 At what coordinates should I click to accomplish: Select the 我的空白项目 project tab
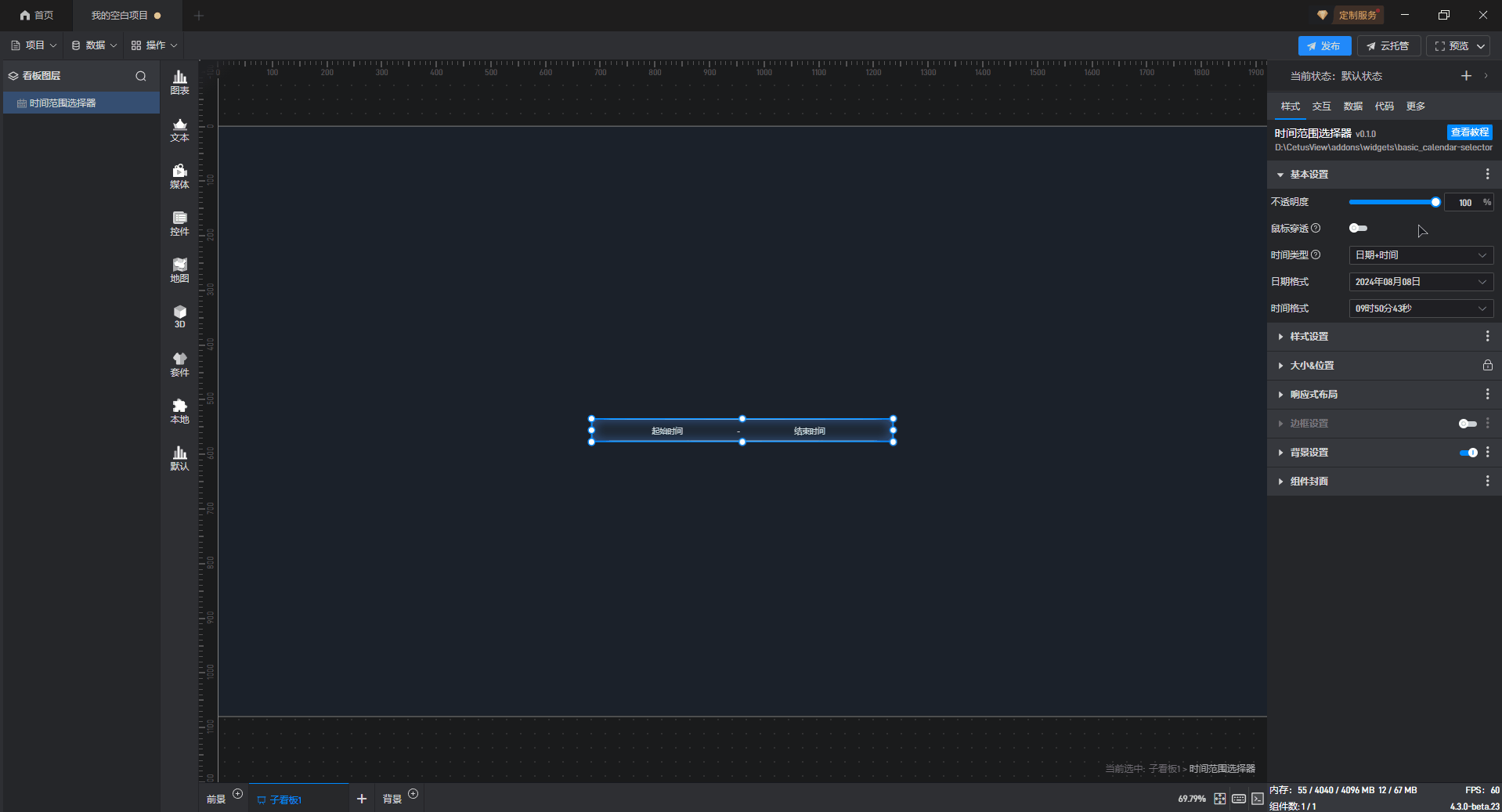click(x=125, y=16)
